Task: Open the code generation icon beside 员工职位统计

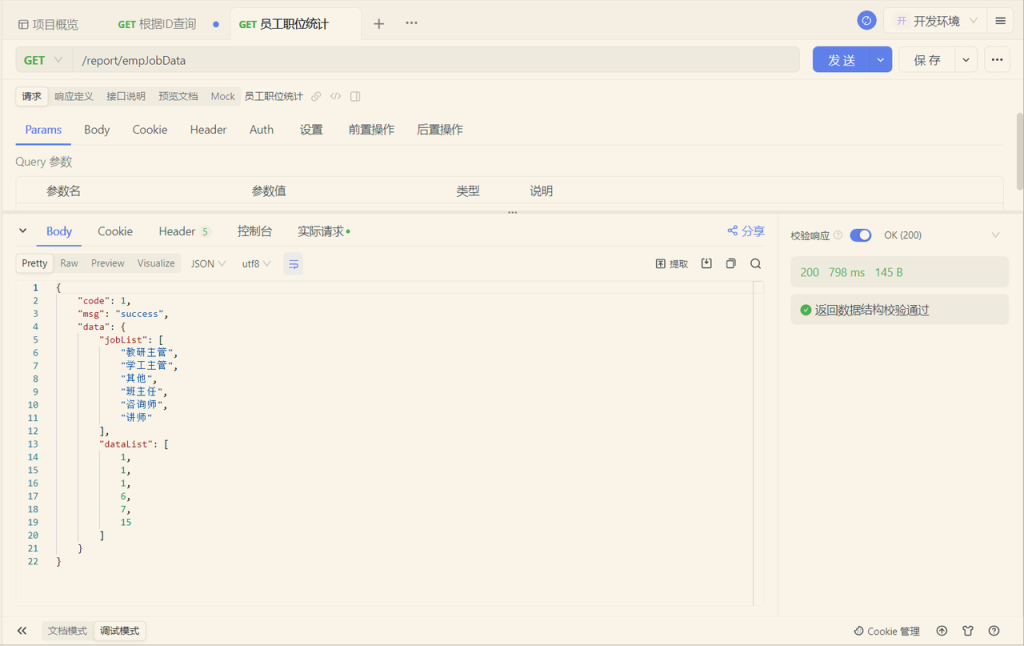Action: tap(336, 97)
